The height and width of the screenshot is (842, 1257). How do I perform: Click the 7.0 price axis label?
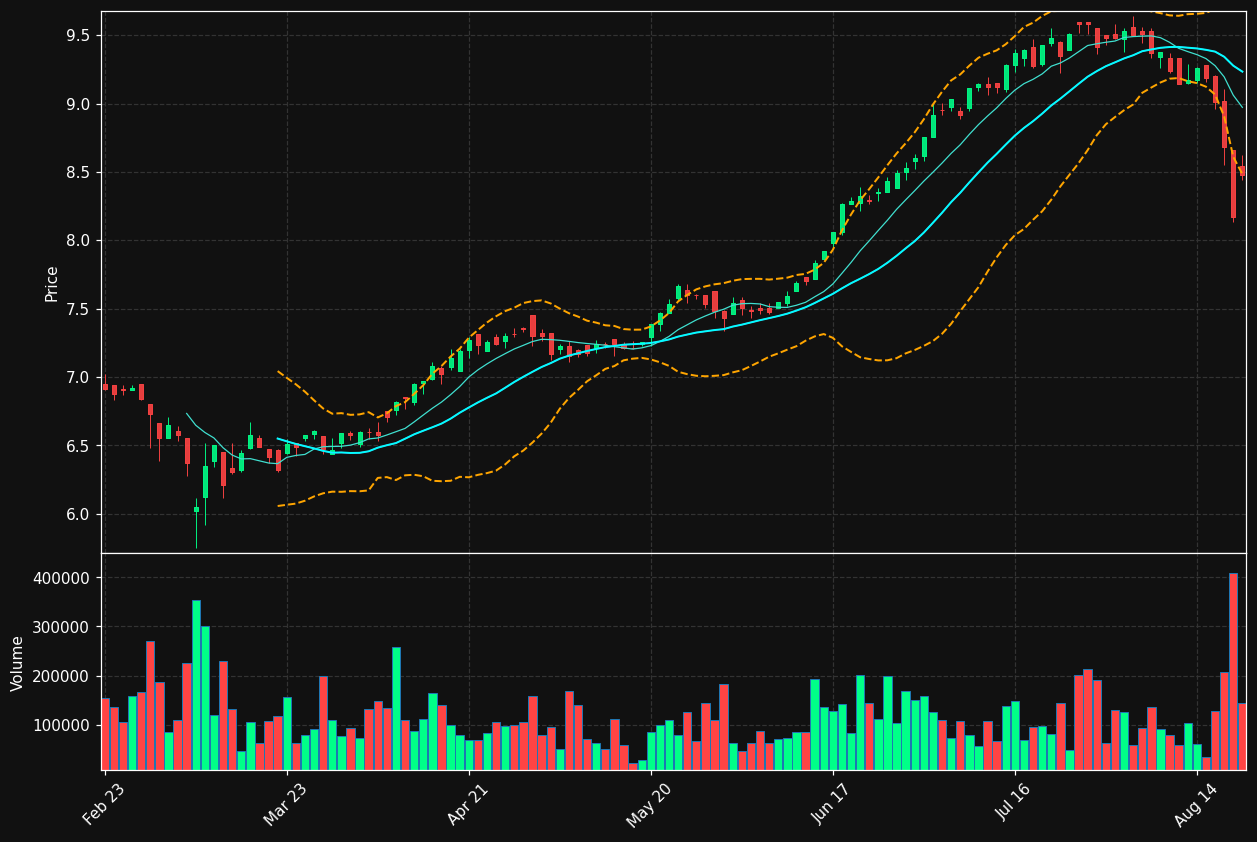[78, 377]
